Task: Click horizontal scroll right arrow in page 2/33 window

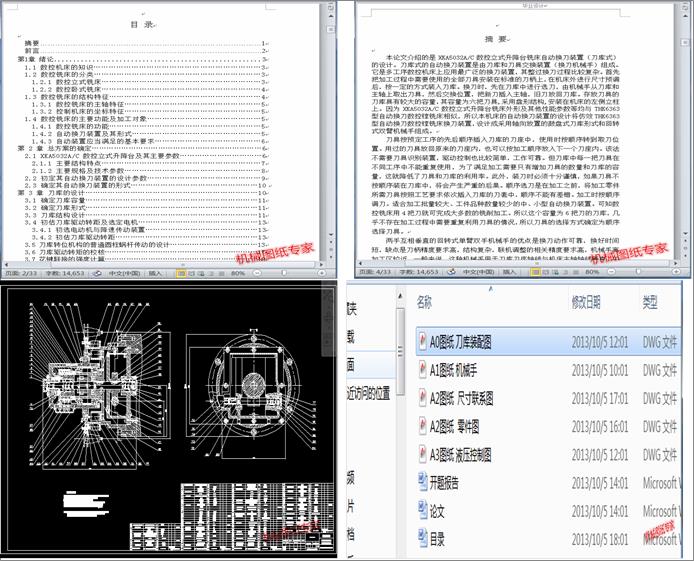Action: [x=322, y=265]
